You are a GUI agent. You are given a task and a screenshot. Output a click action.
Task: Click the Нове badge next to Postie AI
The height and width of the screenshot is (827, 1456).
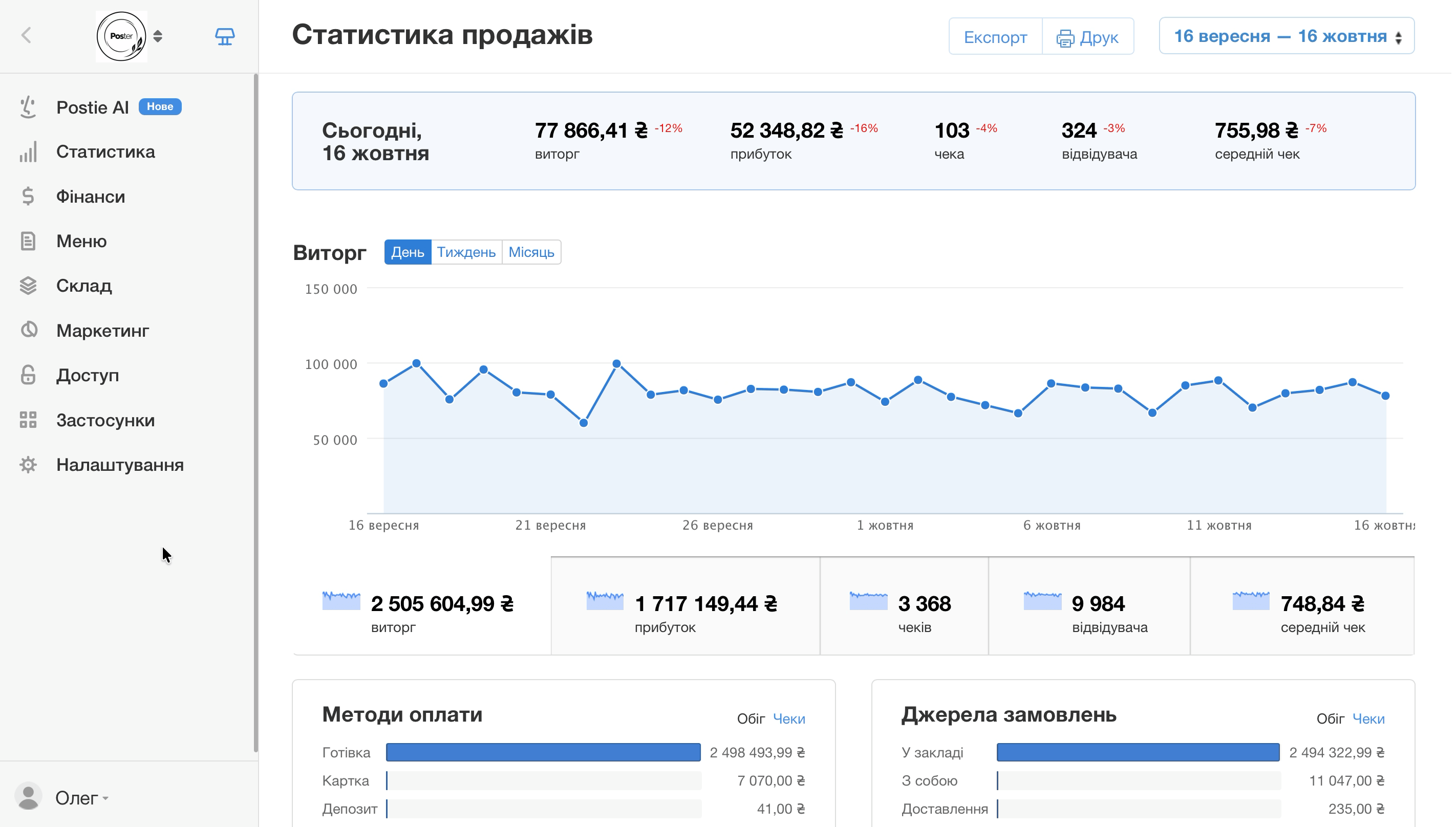coord(160,107)
